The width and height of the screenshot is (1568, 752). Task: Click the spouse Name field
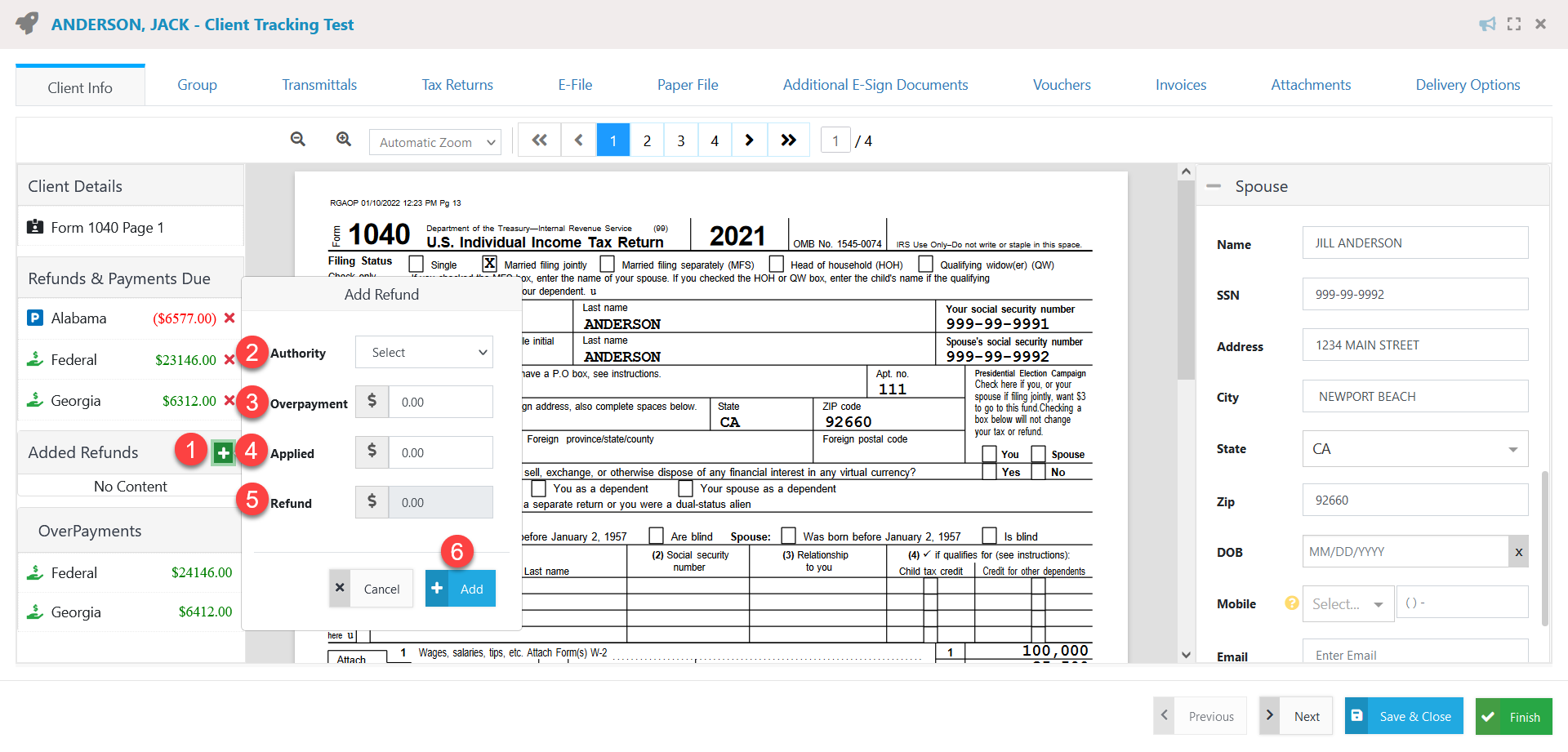click(x=1415, y=243)
